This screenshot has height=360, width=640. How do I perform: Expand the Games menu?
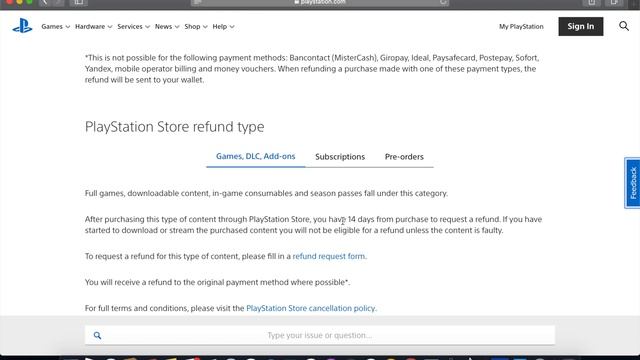56,27
